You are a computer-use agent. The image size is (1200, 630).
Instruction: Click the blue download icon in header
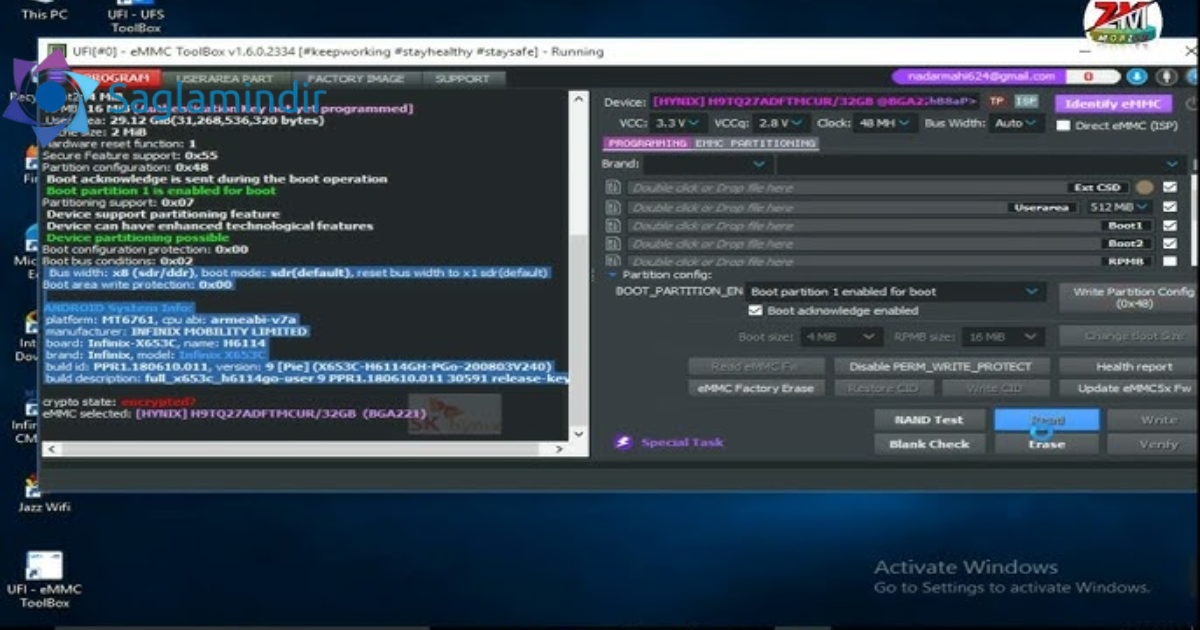coord(1137,77)
